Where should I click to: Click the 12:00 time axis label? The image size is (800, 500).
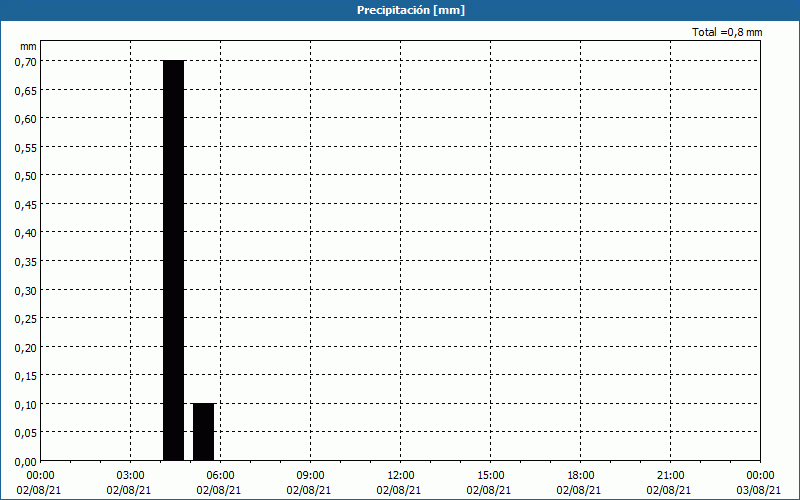tap(401, 476)
